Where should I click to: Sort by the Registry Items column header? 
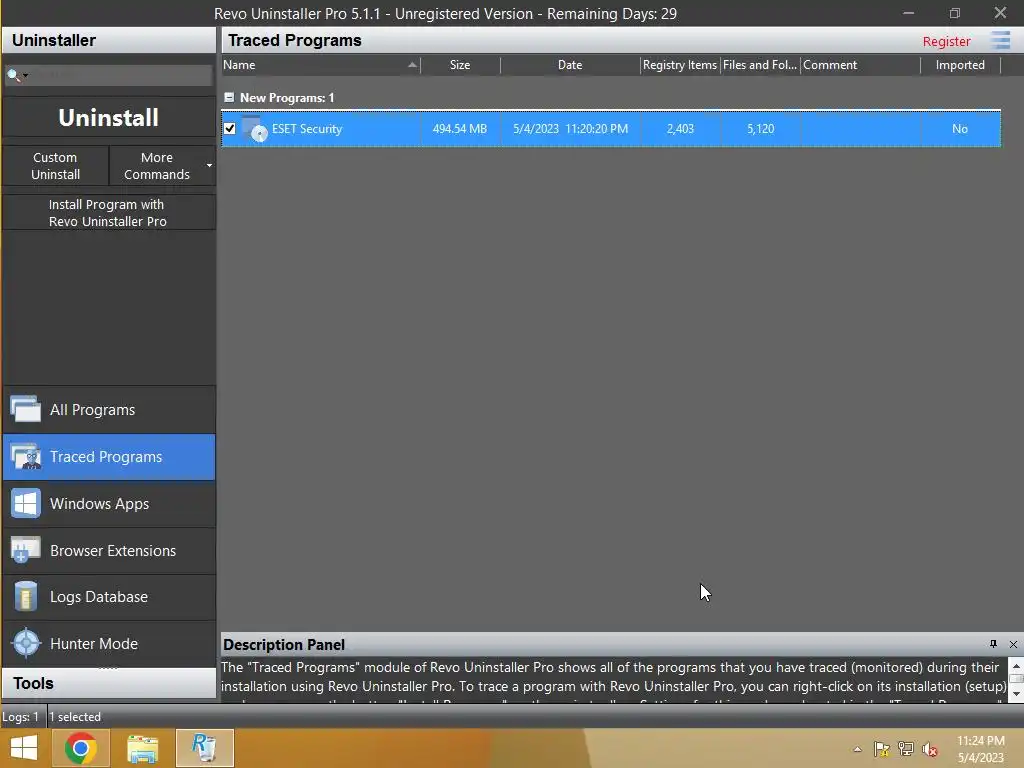[x=680, y=65]
